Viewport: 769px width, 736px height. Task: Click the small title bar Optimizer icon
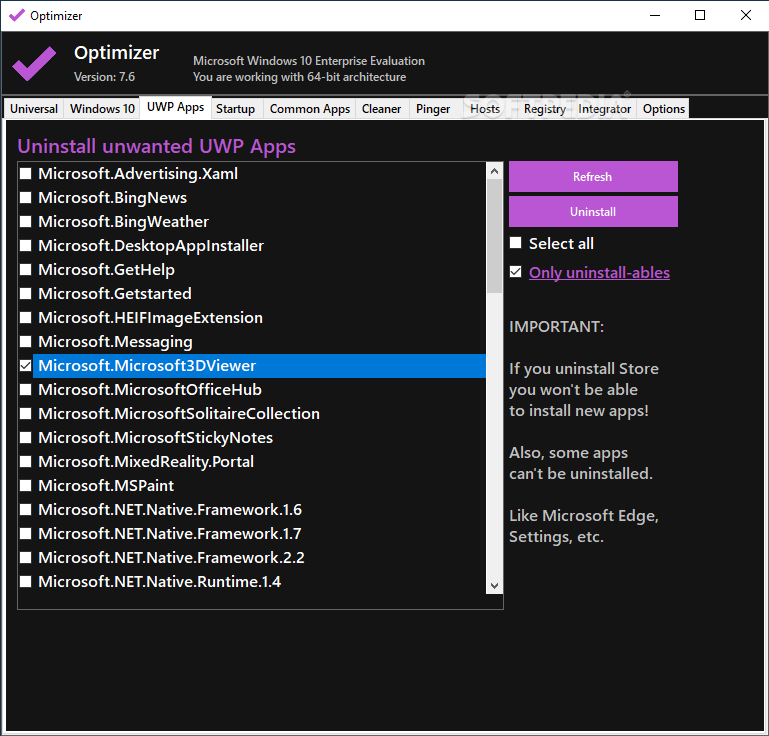(17, 15)
